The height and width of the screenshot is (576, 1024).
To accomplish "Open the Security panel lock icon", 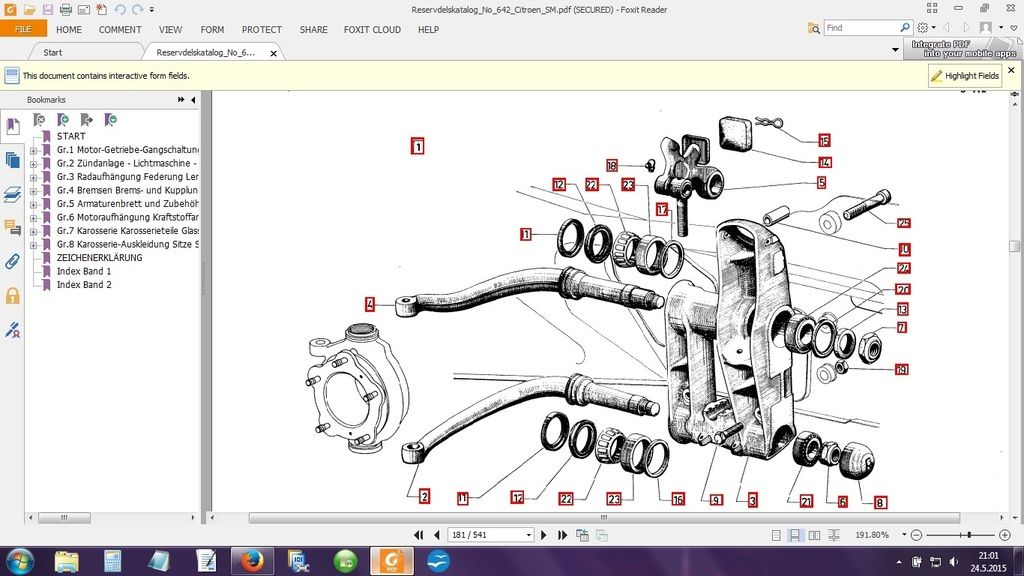I will click(12, 295).
